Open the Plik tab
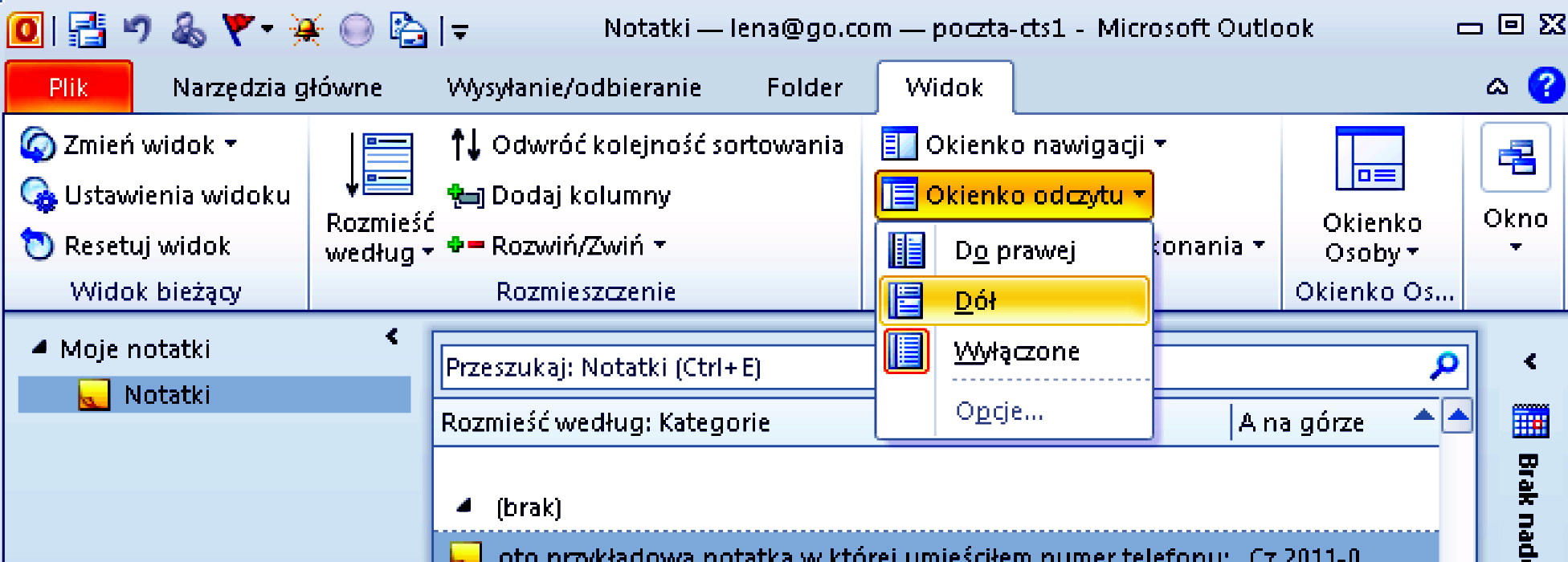1568x562 pixels. click(68, 88)
